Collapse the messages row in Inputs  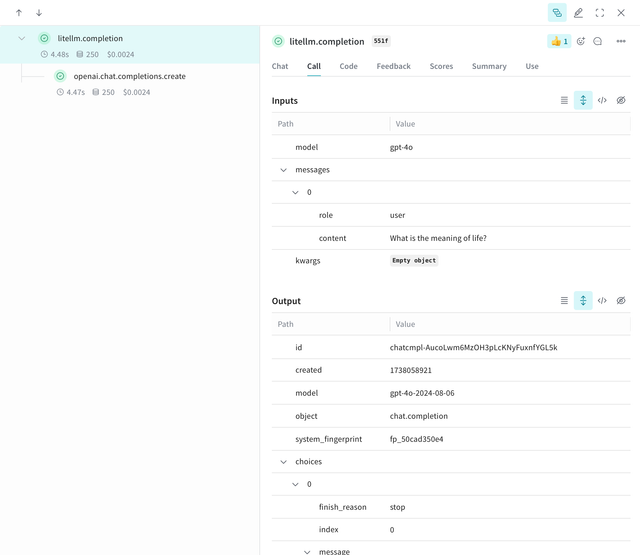284,170
